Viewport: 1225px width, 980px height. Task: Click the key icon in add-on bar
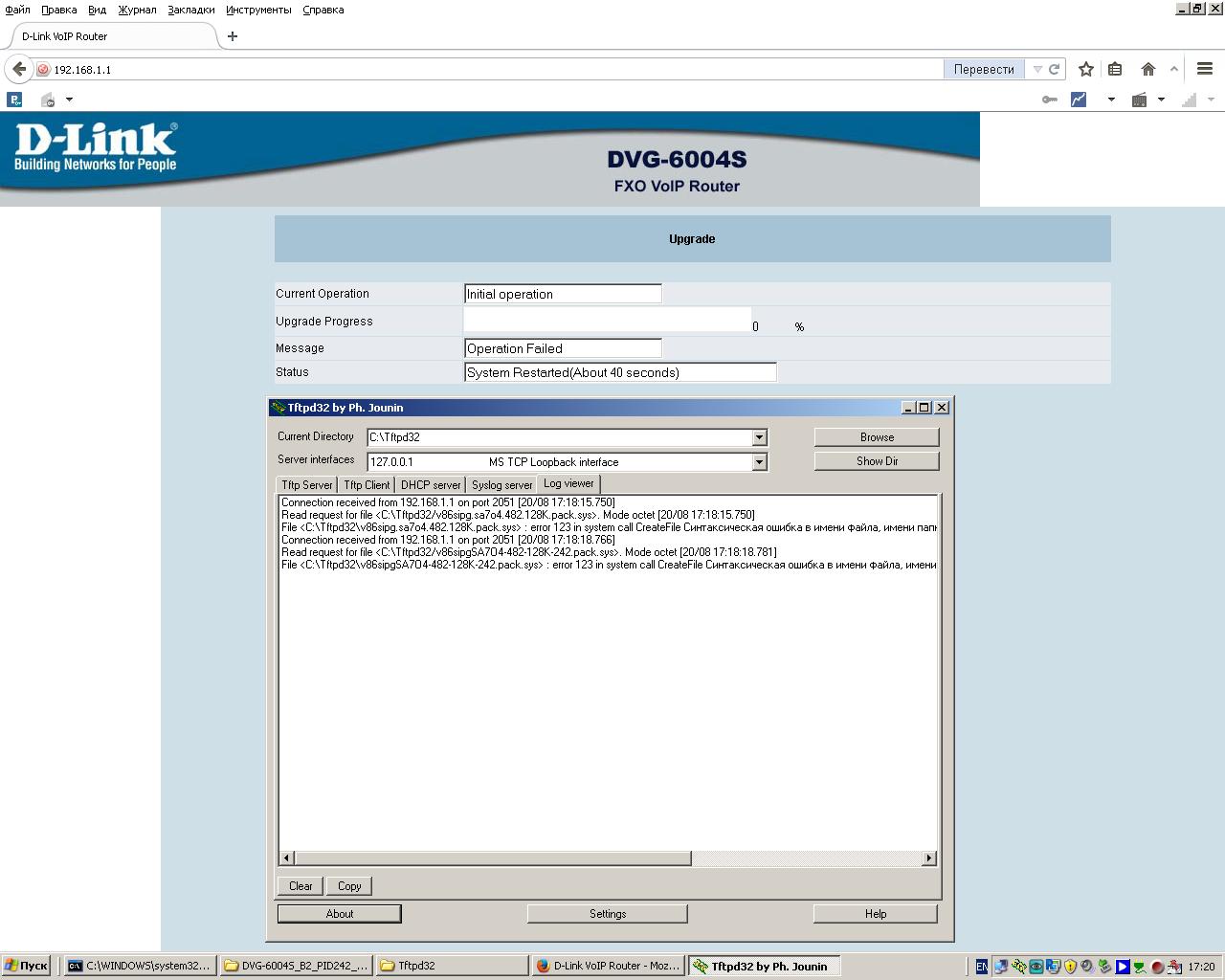pyautogui.click(x=1050, y=100)
